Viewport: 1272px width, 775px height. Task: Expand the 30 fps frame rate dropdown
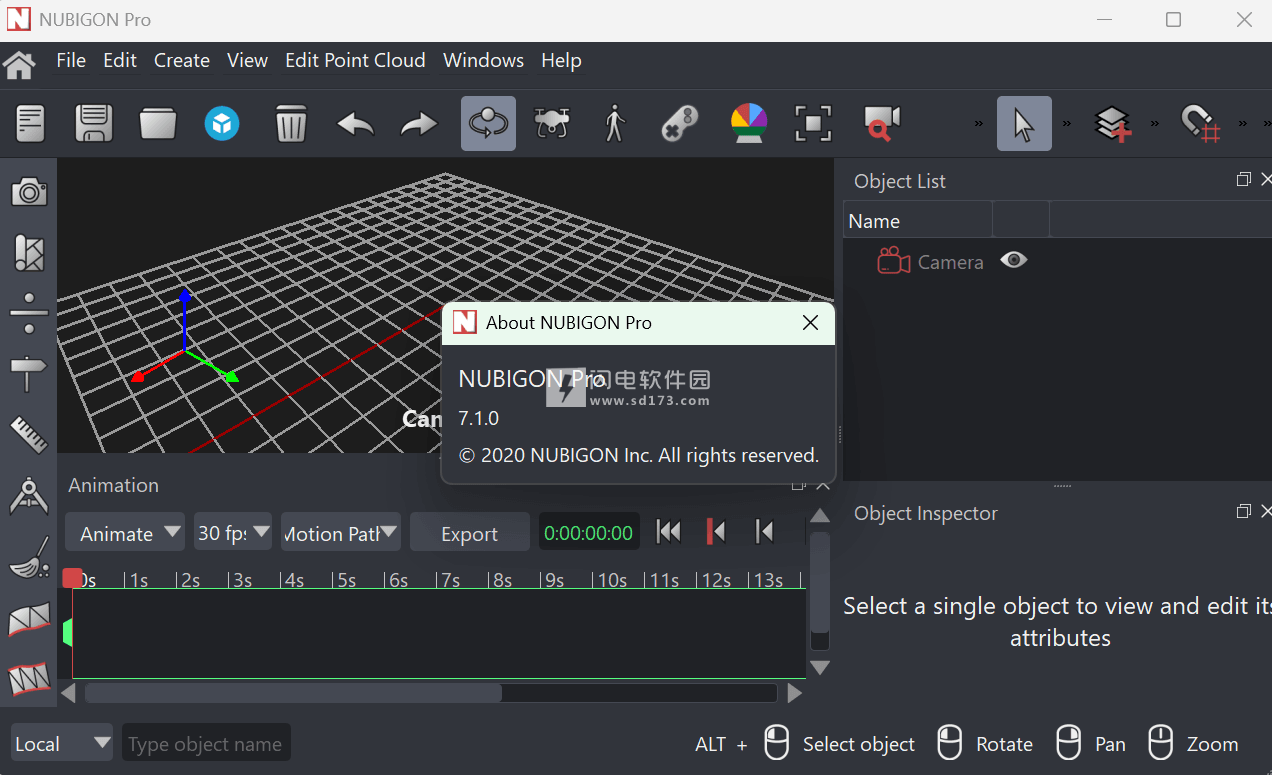[x=232, y=533]
